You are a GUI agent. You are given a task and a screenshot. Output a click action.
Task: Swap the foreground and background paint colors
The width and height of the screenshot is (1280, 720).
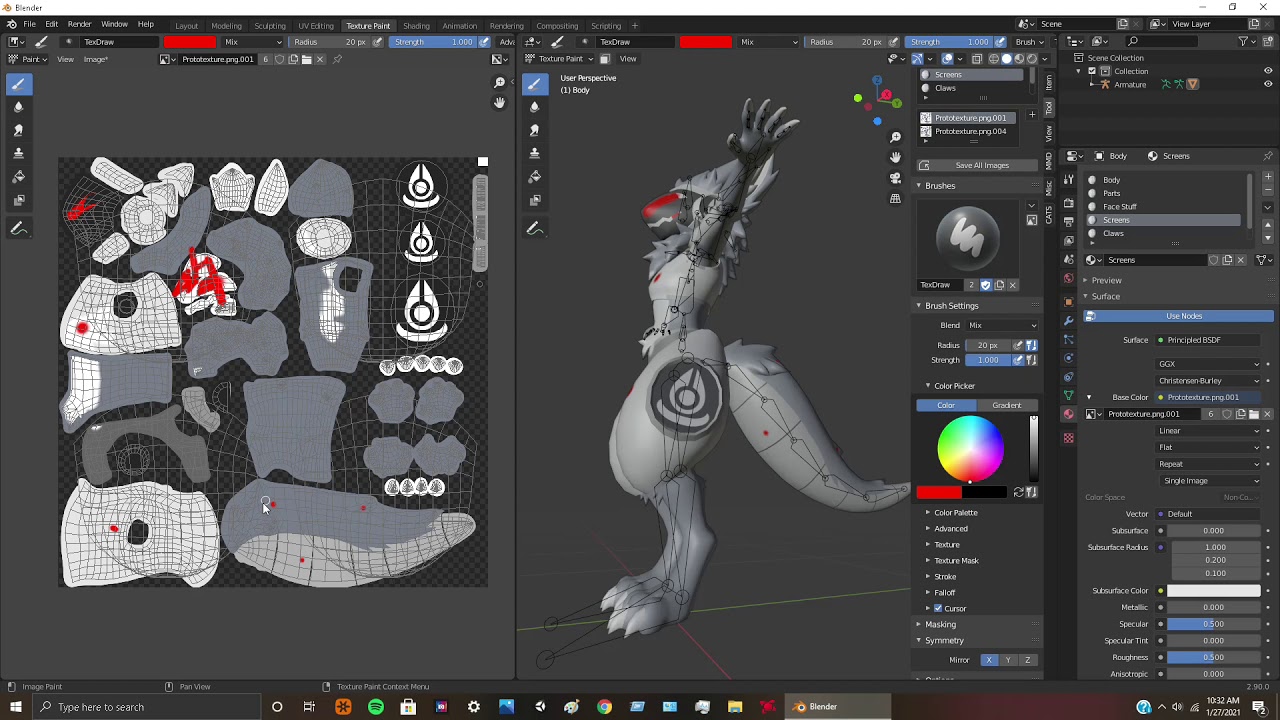pyautogui.click(x=1018, y=492)
